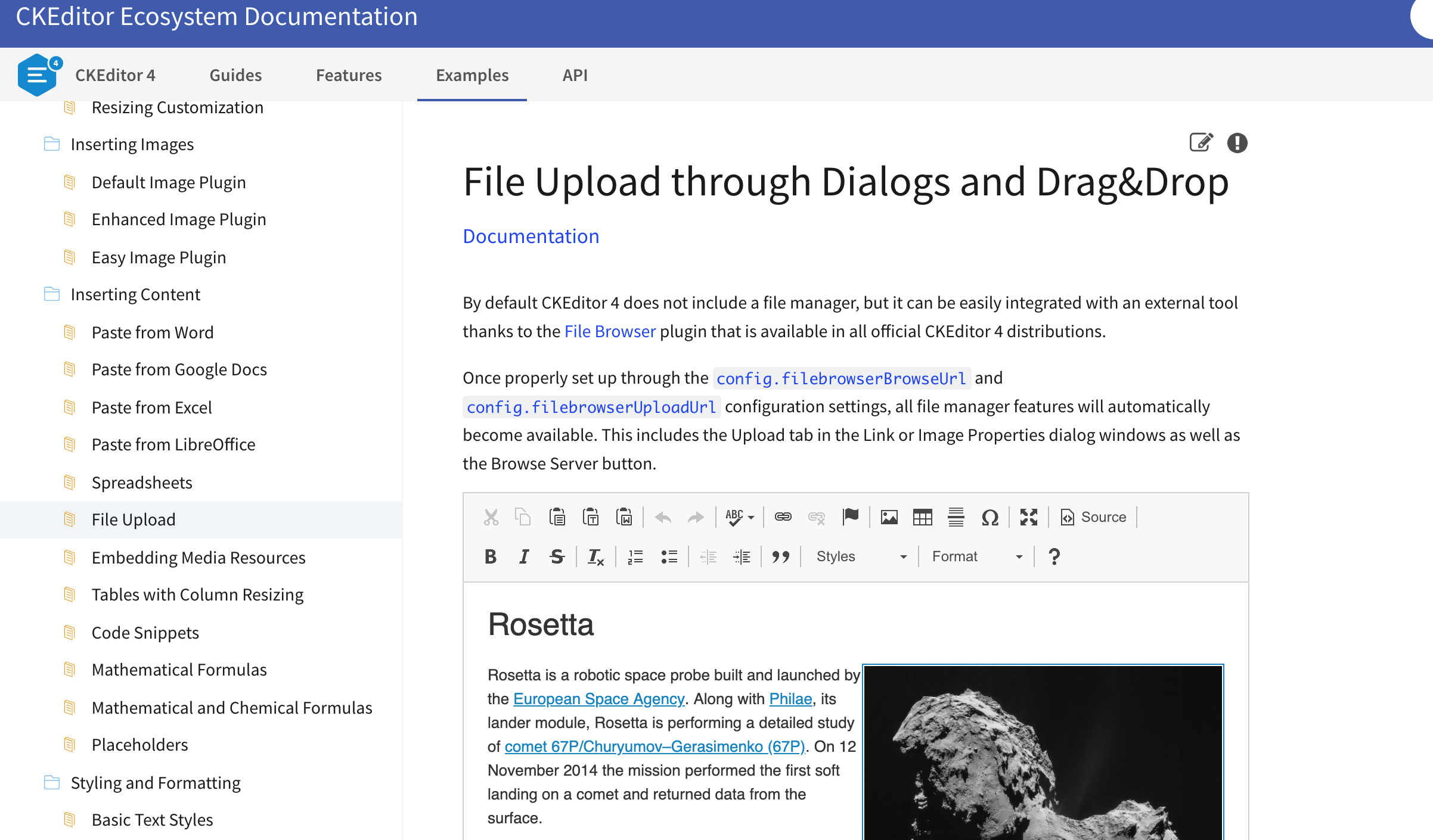Collapse the Styling and Formatting folder

(52, 783)
